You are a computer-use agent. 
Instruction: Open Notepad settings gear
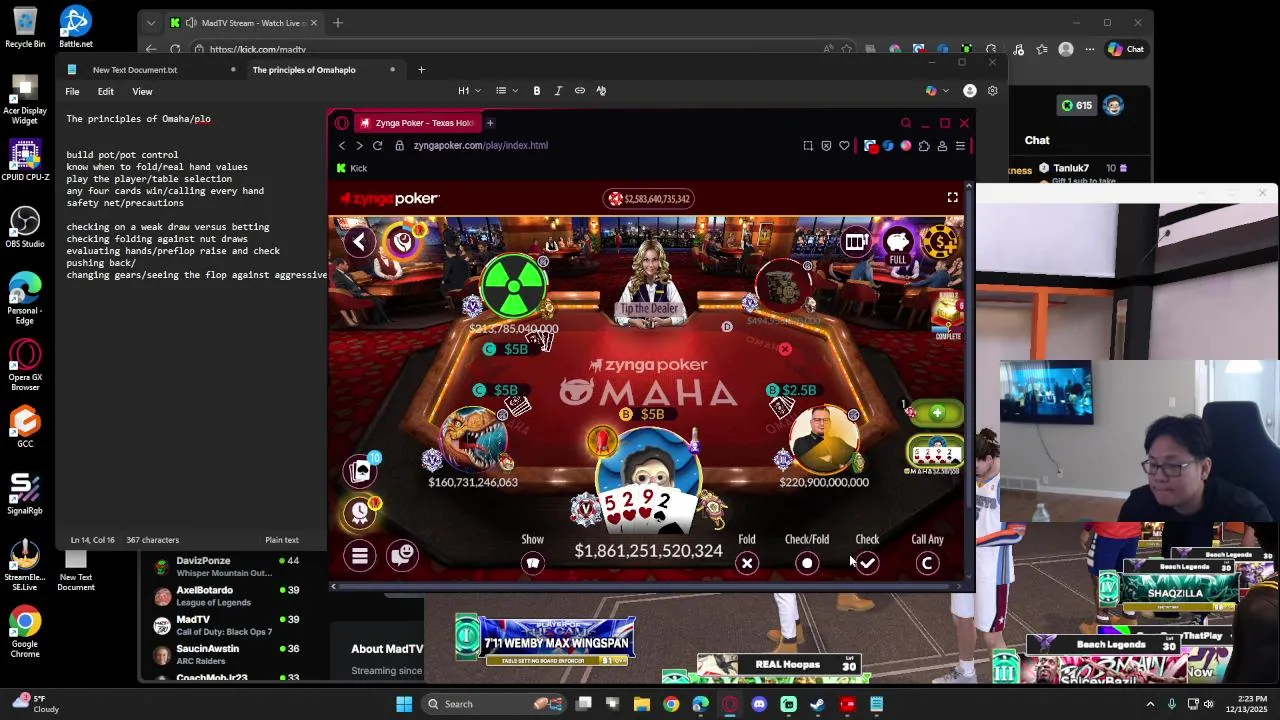click(x=992, y=91)
